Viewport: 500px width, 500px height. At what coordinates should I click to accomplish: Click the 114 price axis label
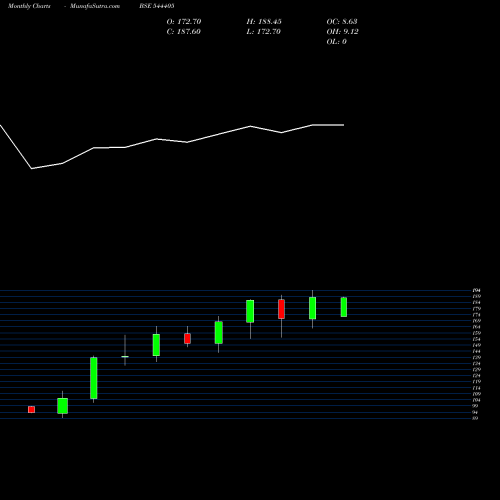point(477,388)
